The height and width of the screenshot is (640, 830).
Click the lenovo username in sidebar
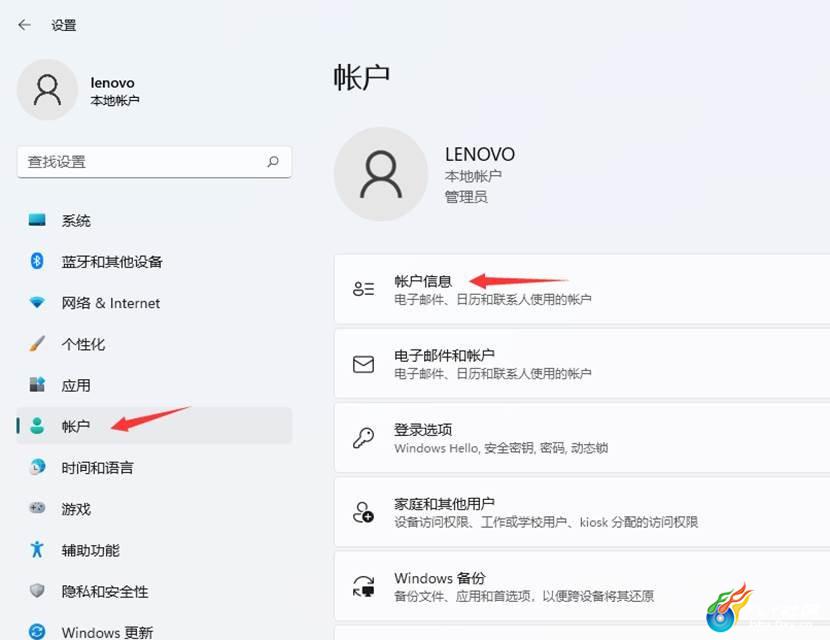pyautogui.click(x=112, y=83)
